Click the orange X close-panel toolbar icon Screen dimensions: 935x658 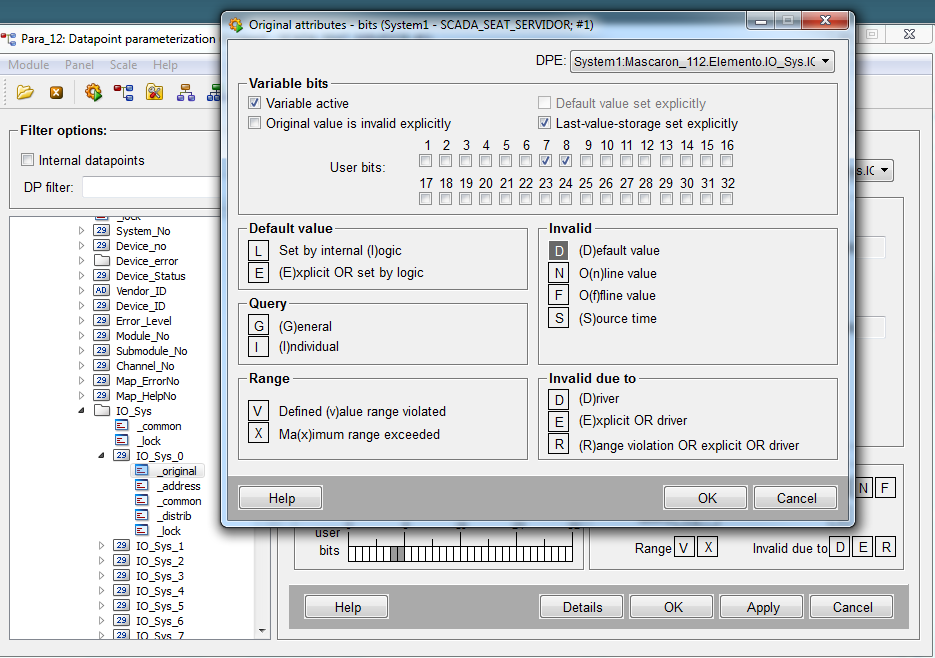(x=57, y=93)
